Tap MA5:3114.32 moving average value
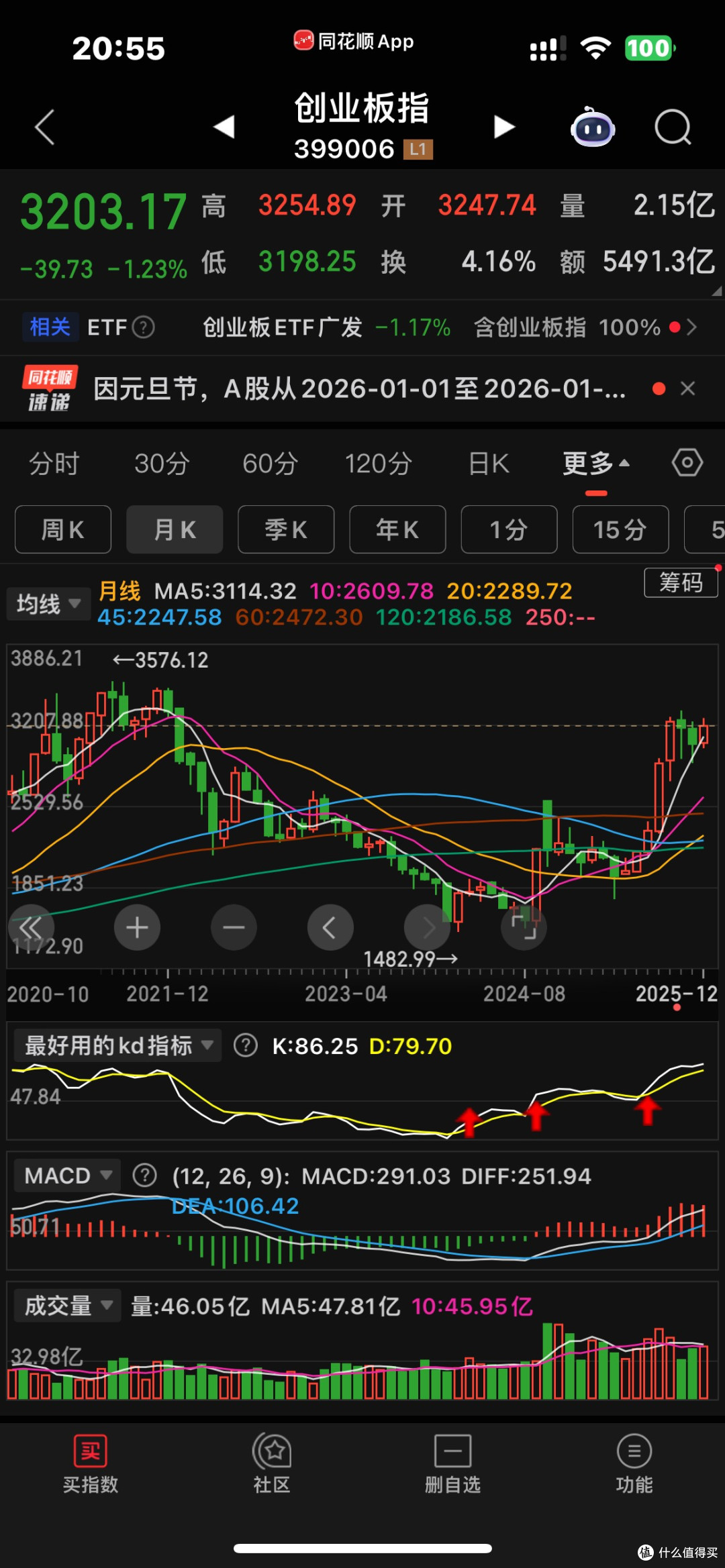This screenshot has height=1568, width=725. coord(226,591)
